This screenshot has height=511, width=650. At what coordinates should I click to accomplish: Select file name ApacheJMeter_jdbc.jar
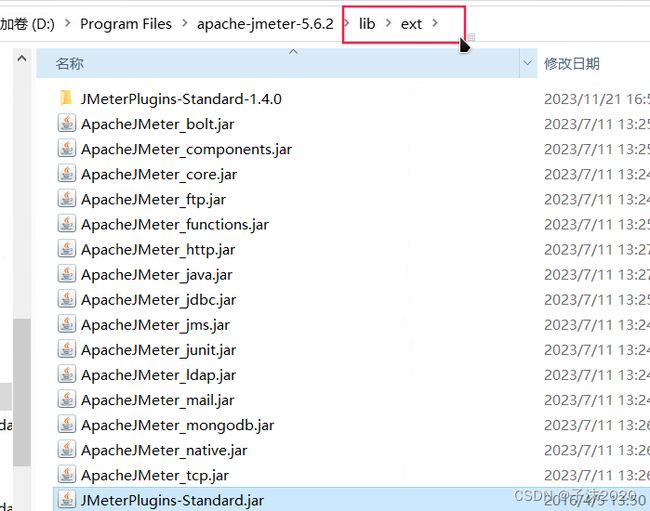(158, 300)
